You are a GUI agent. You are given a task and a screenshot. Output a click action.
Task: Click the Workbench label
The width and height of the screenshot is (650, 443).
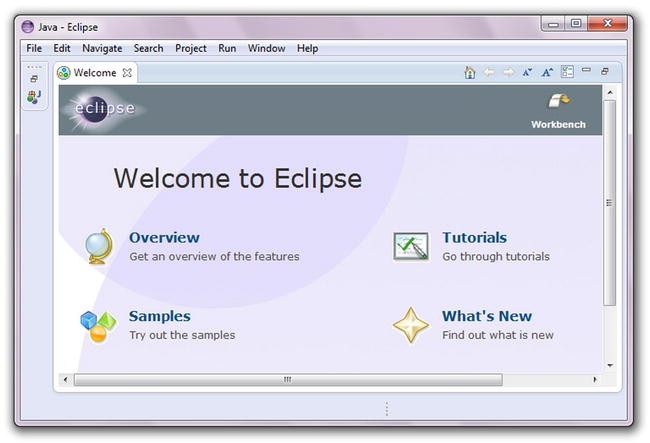pos(558,124)
